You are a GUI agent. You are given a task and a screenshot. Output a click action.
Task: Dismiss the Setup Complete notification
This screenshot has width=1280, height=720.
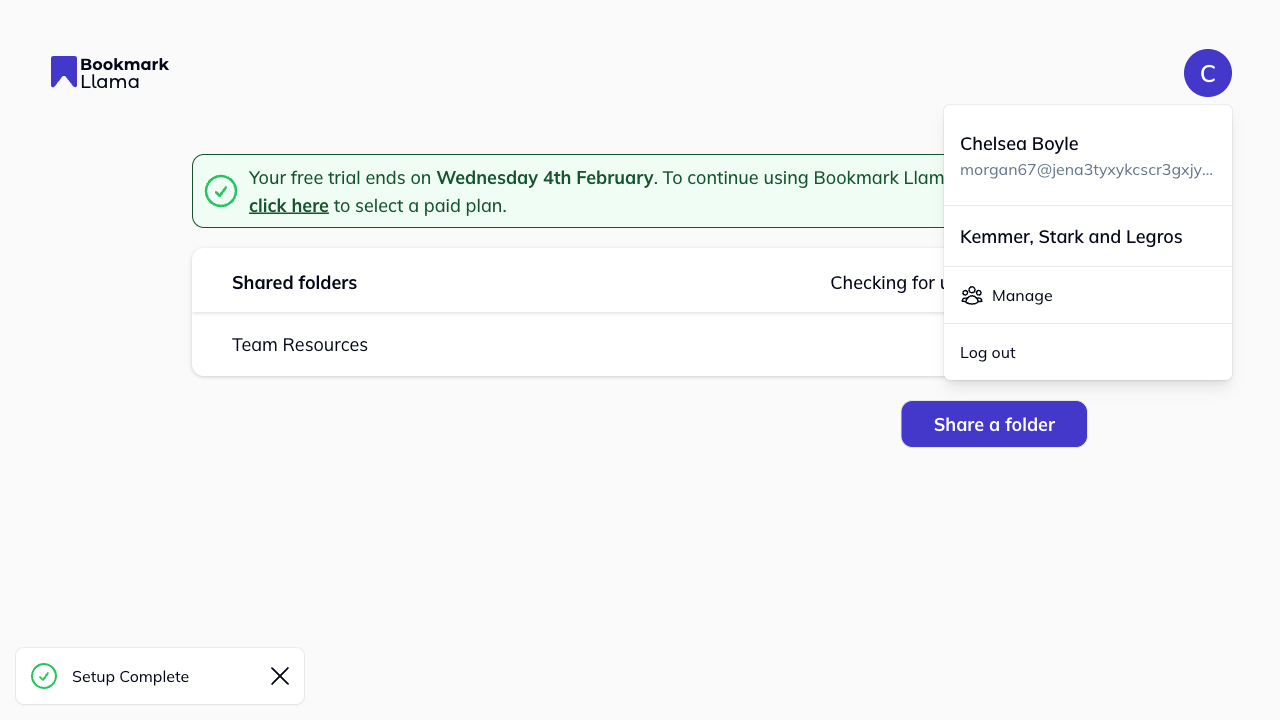pos(280,676)
